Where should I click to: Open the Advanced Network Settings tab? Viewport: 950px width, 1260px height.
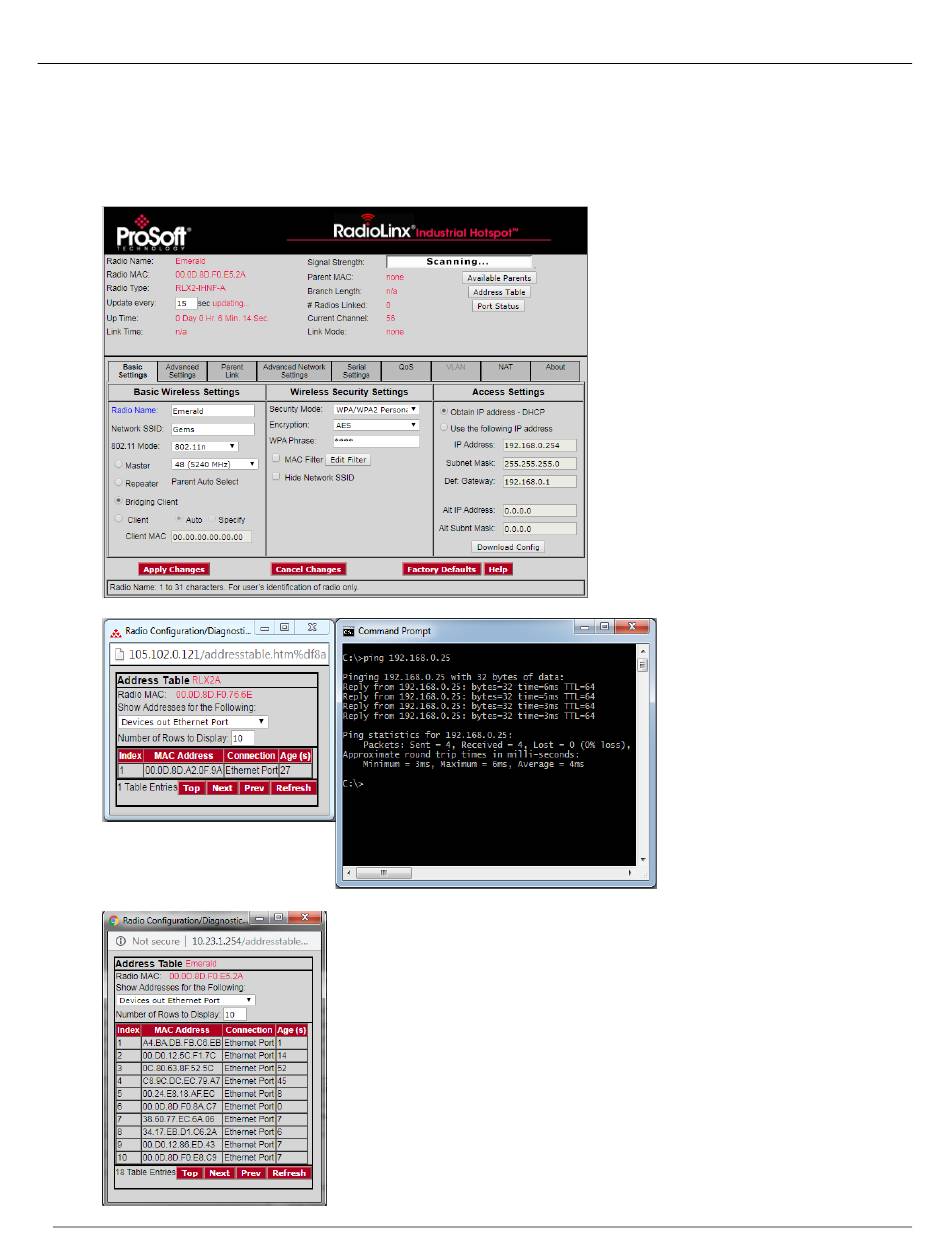(x=294, y=371)
